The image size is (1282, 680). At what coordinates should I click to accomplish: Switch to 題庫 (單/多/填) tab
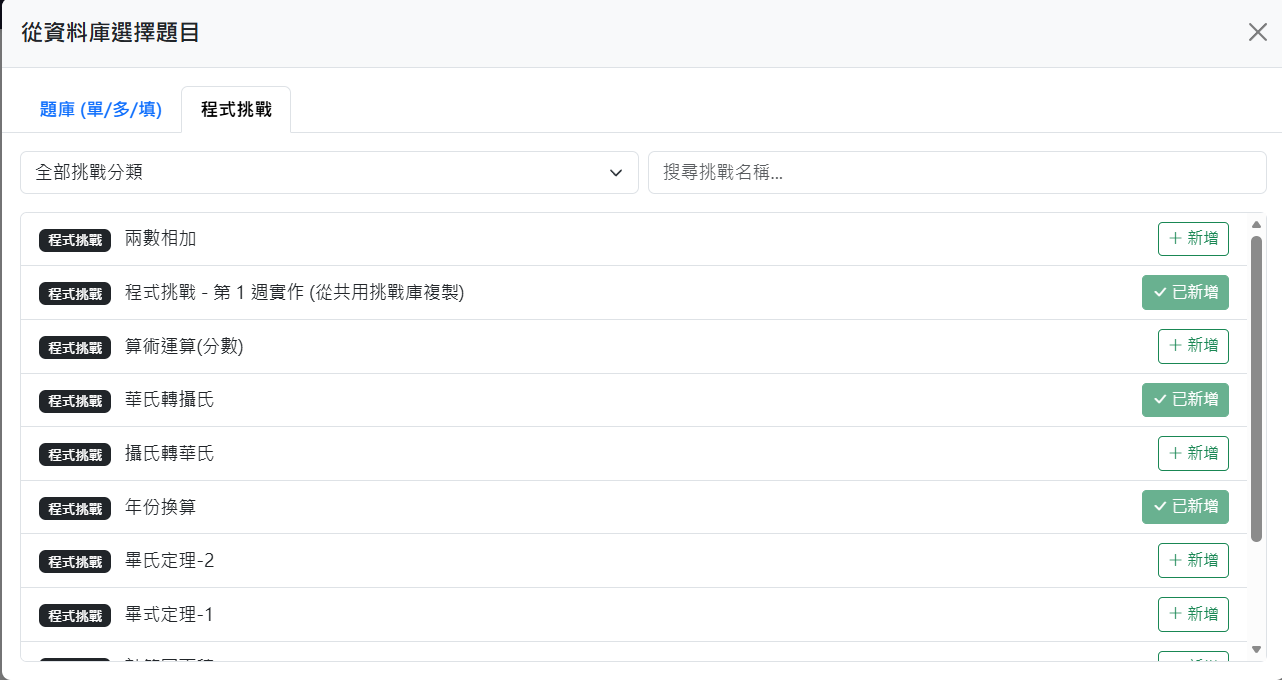[100, 110]
